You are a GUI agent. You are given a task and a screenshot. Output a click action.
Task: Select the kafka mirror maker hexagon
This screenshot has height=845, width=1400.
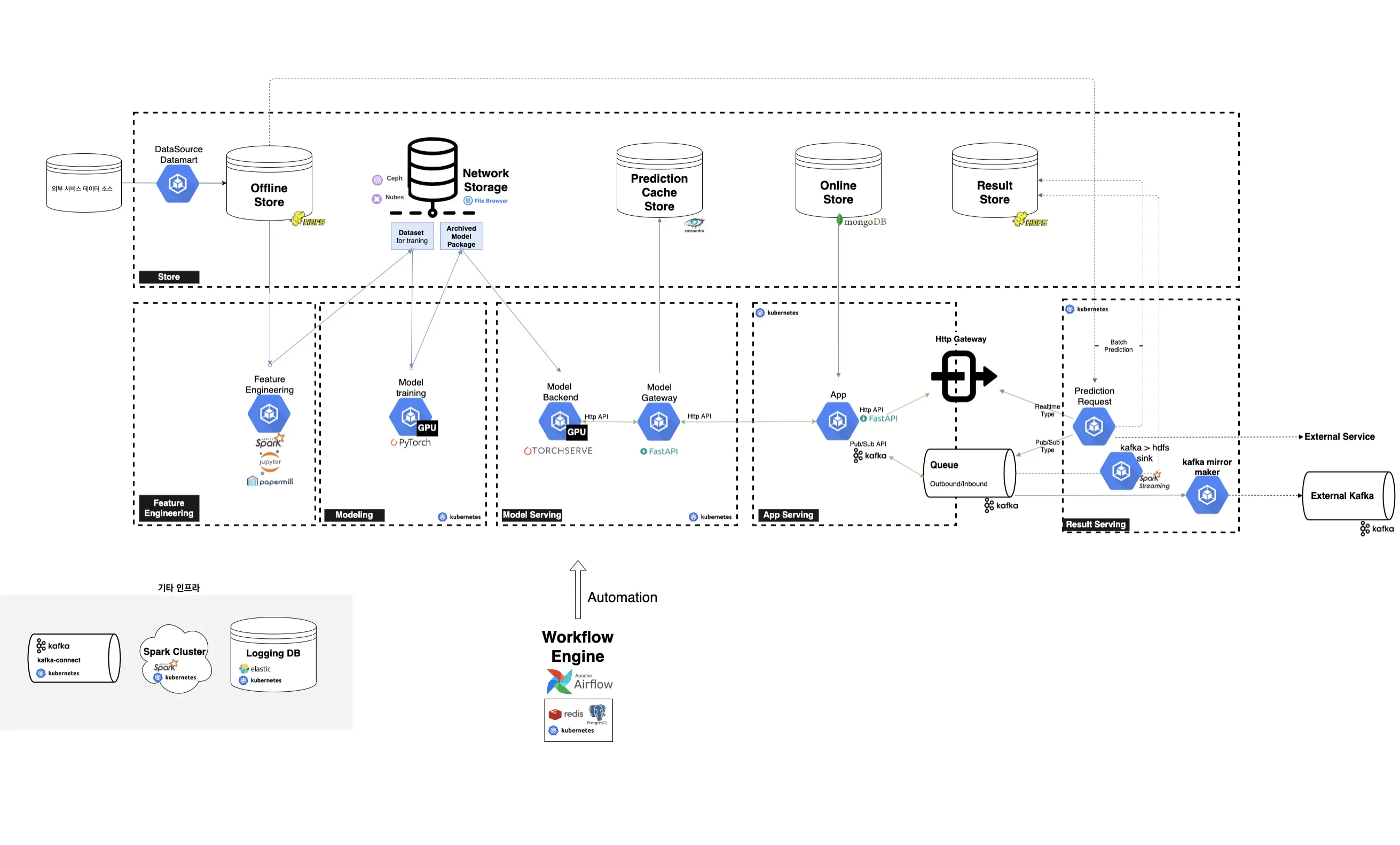[x=1206, y=495]
